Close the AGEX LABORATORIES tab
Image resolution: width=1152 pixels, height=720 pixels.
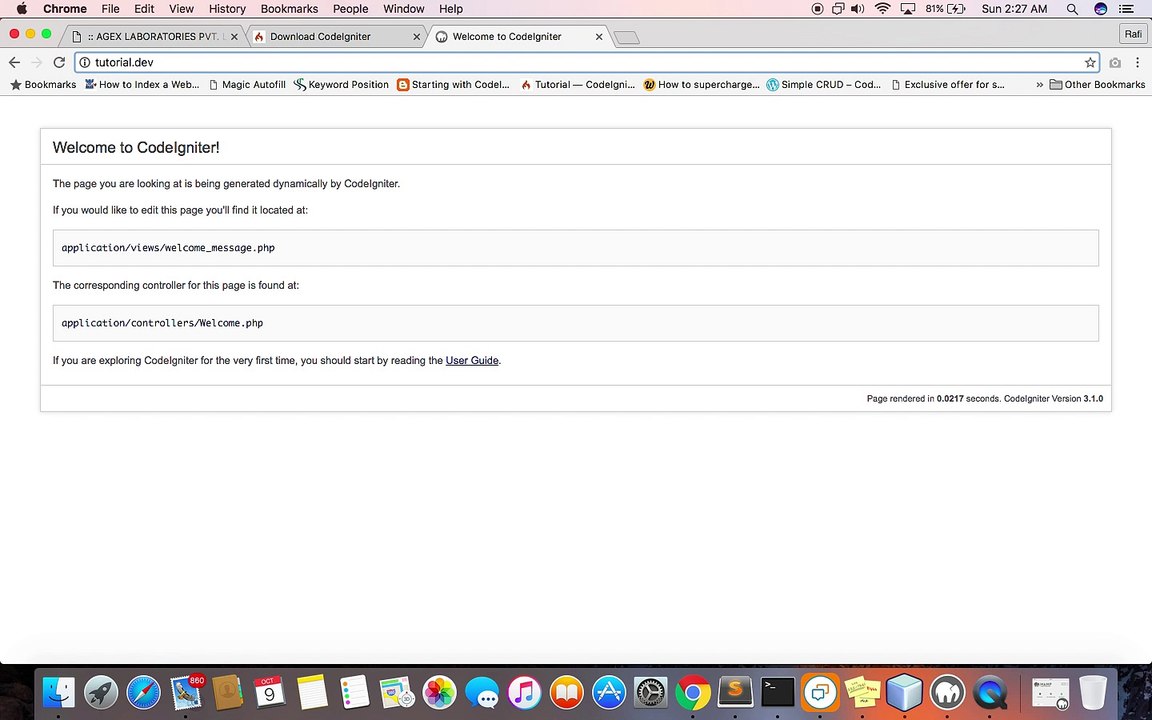pos(234,36)
